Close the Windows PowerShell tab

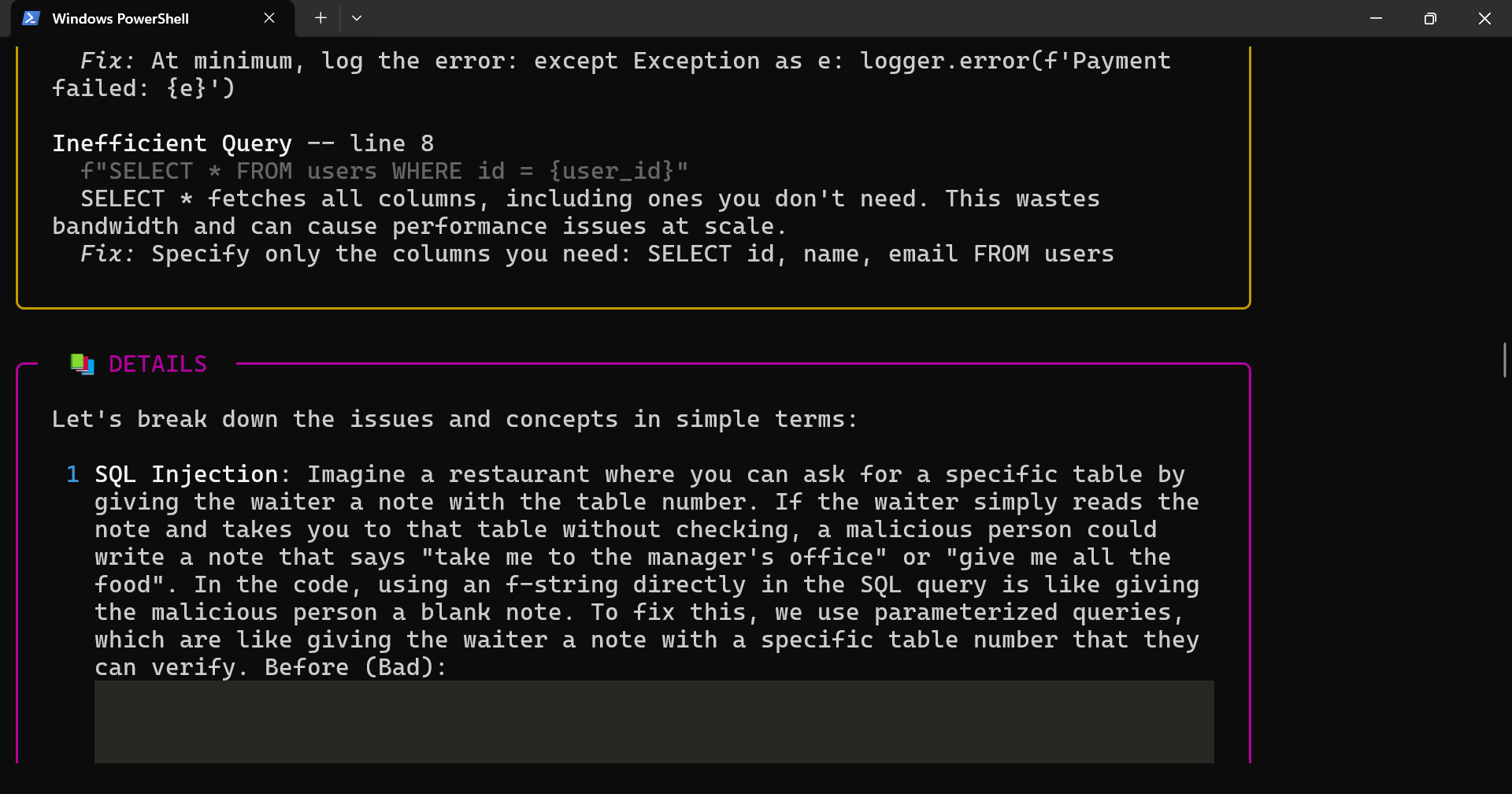click(269, 18)
